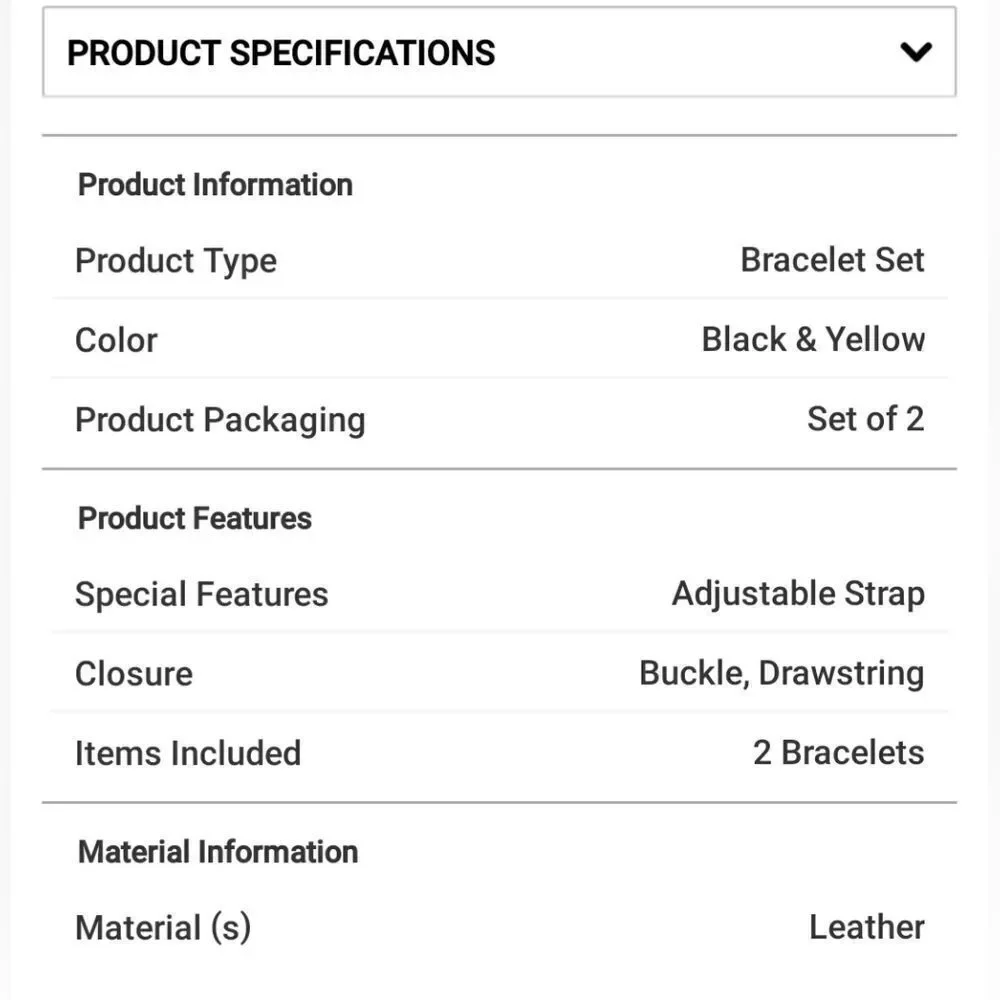
Task: Select the Product Information section heading
Action: (215, 185)
